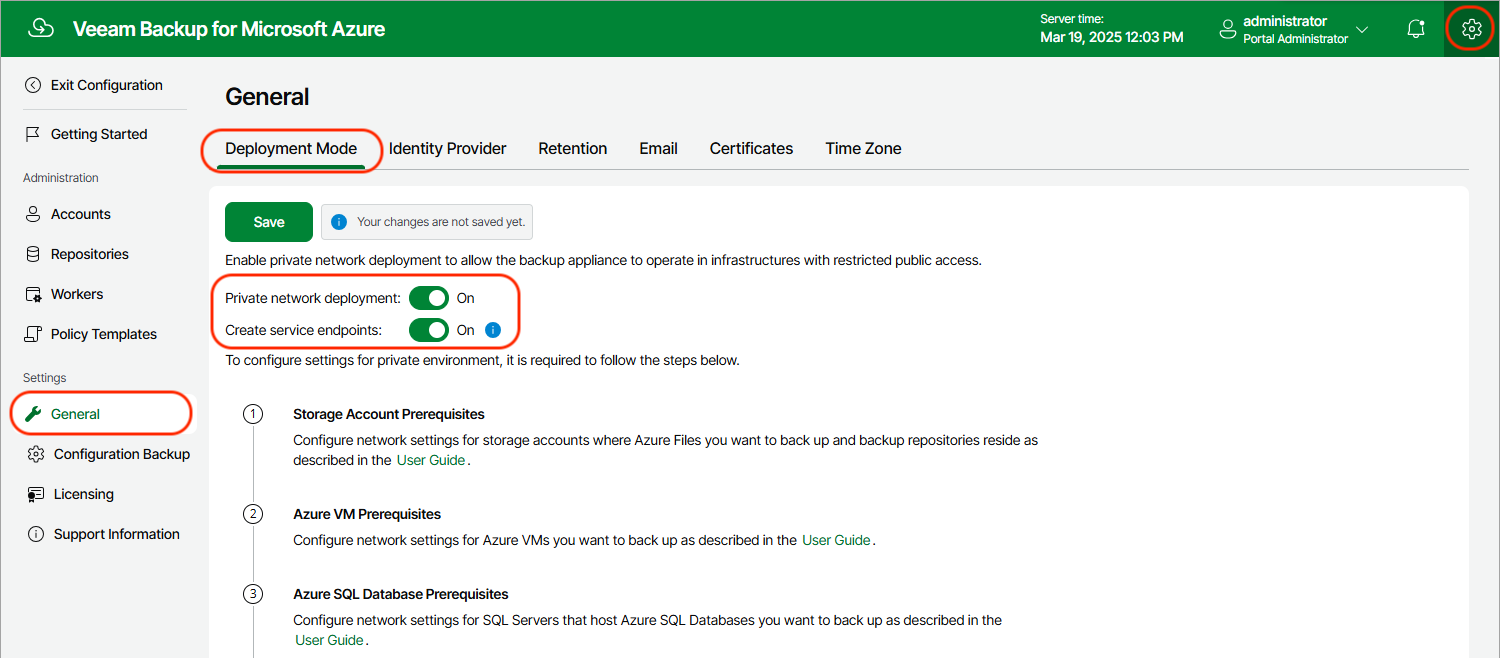Image resolution: width=1500 pixels, height=658 pixels.
Task: Open Repositories in sidebar
Action: tap(90, 254)
